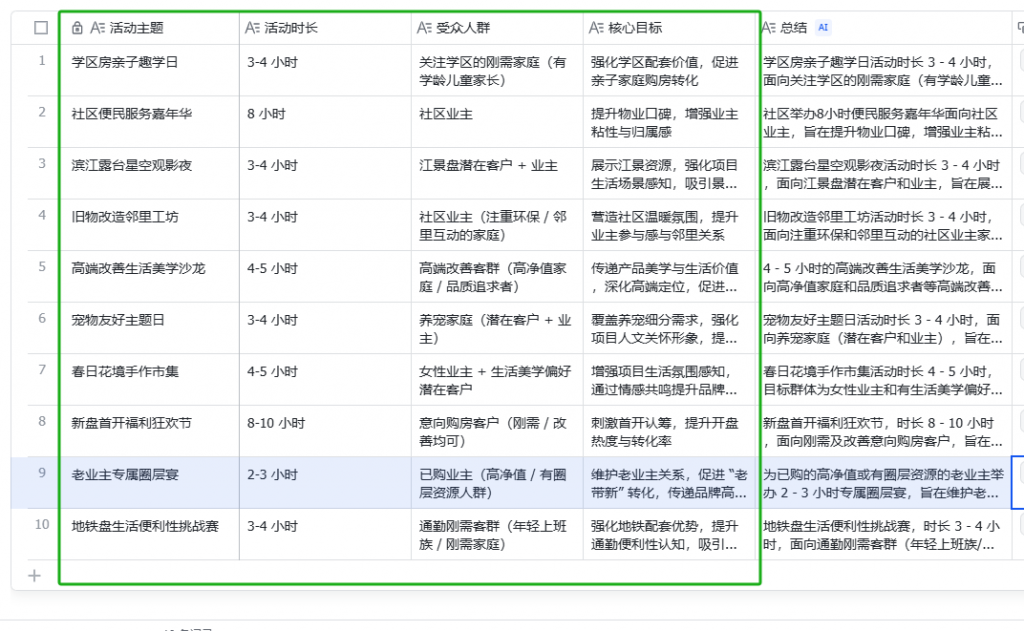Click the 8-10 小时 duration cell

pyautogui.click(x=325, y=432)
